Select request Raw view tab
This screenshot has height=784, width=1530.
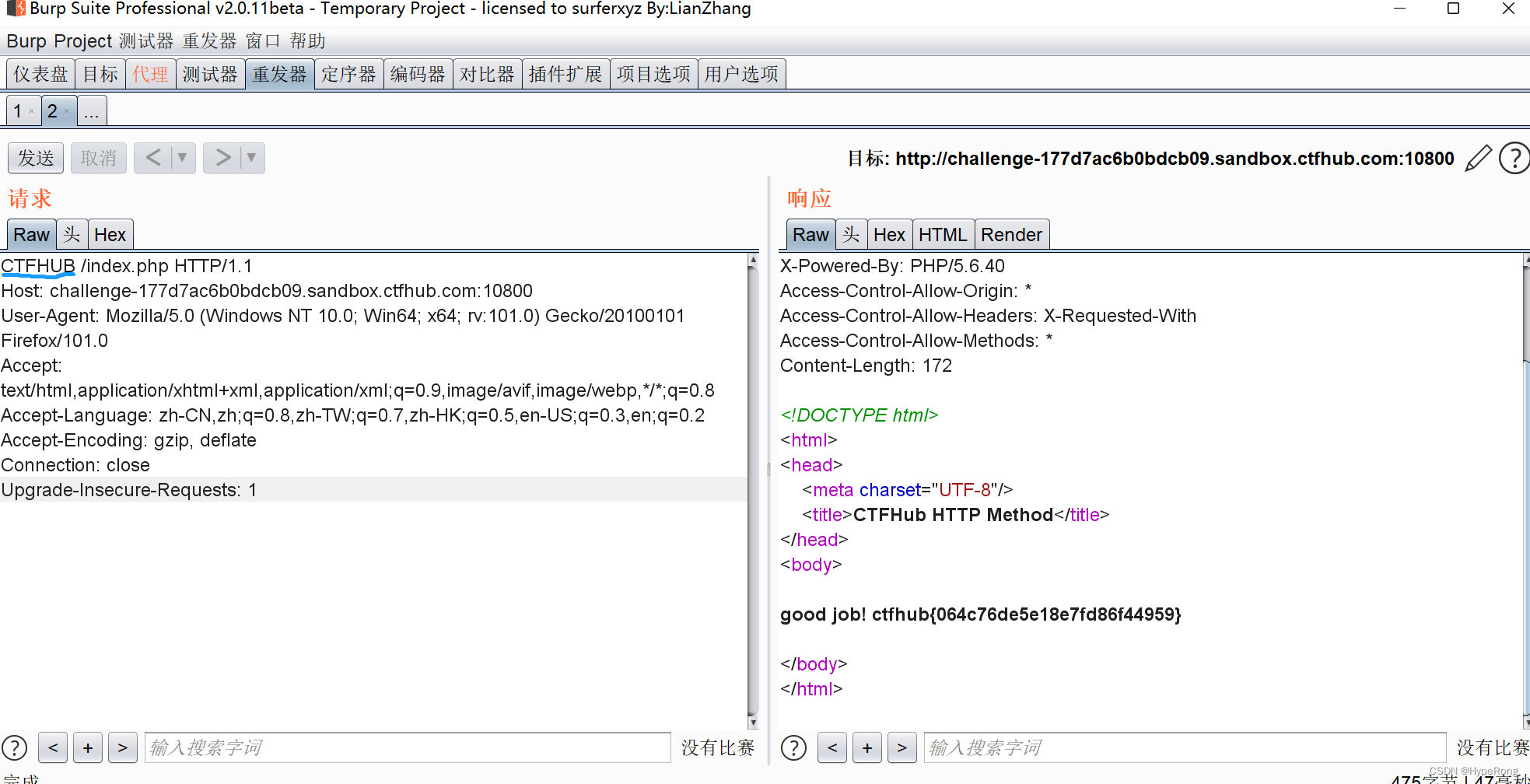(31, 235)
